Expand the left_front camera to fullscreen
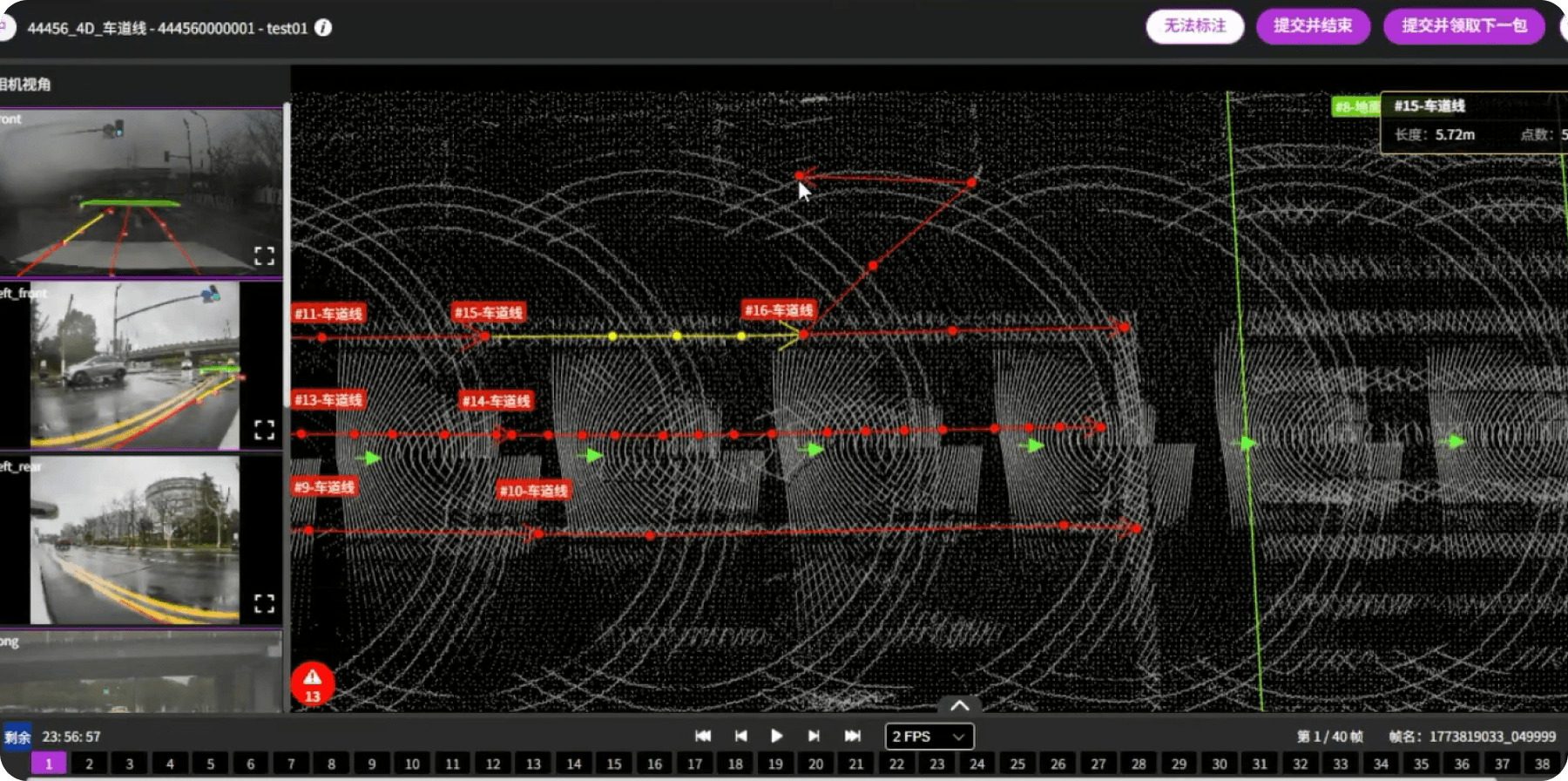Screen dimensions: 1568x781 coord(265,430)
